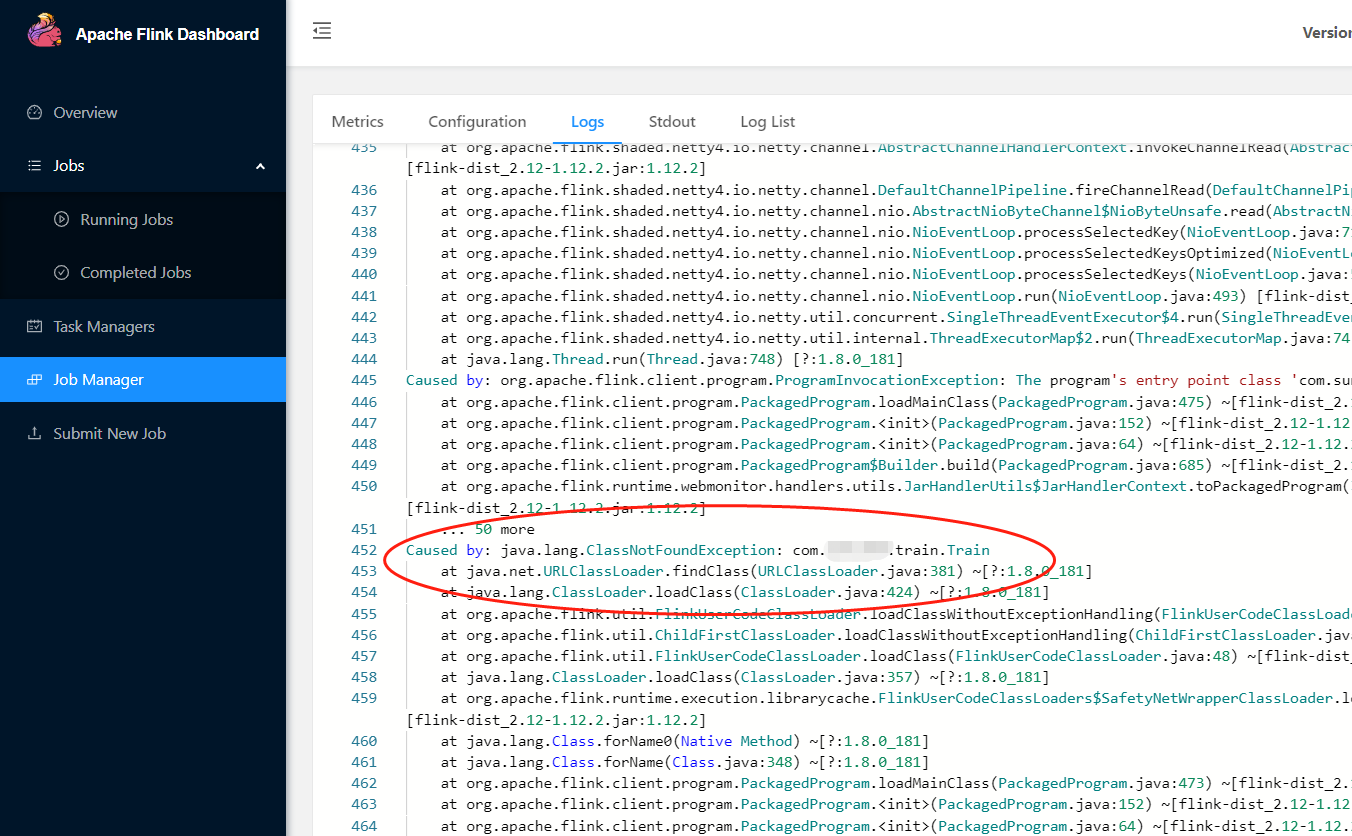Open the Log List tab
1352x836 pixels.
pos(768,122)
